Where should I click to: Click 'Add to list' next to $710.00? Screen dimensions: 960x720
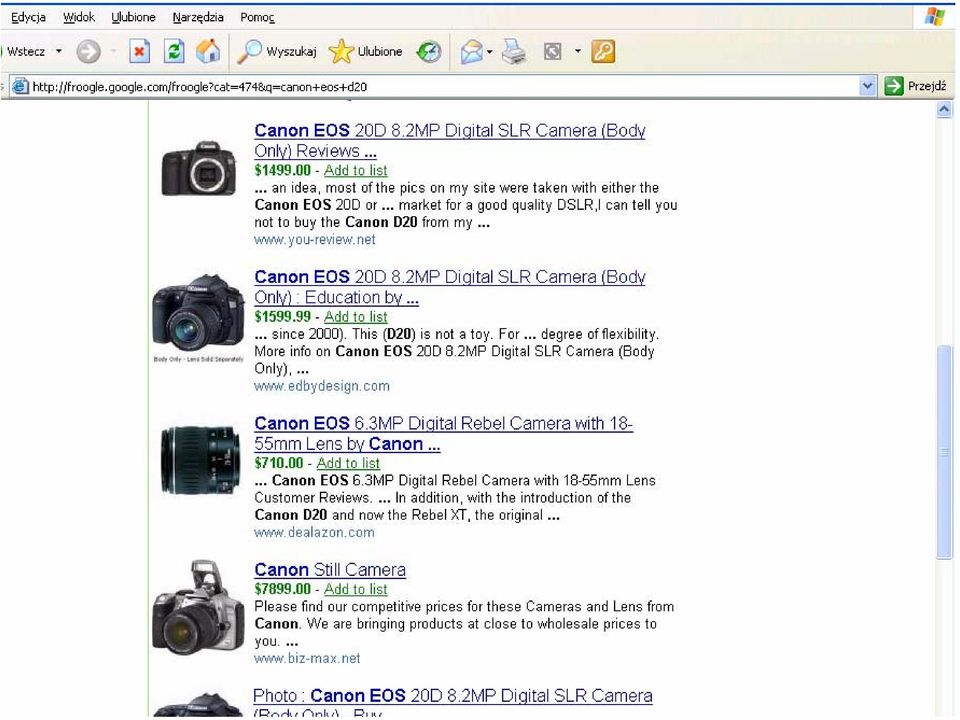348,463
